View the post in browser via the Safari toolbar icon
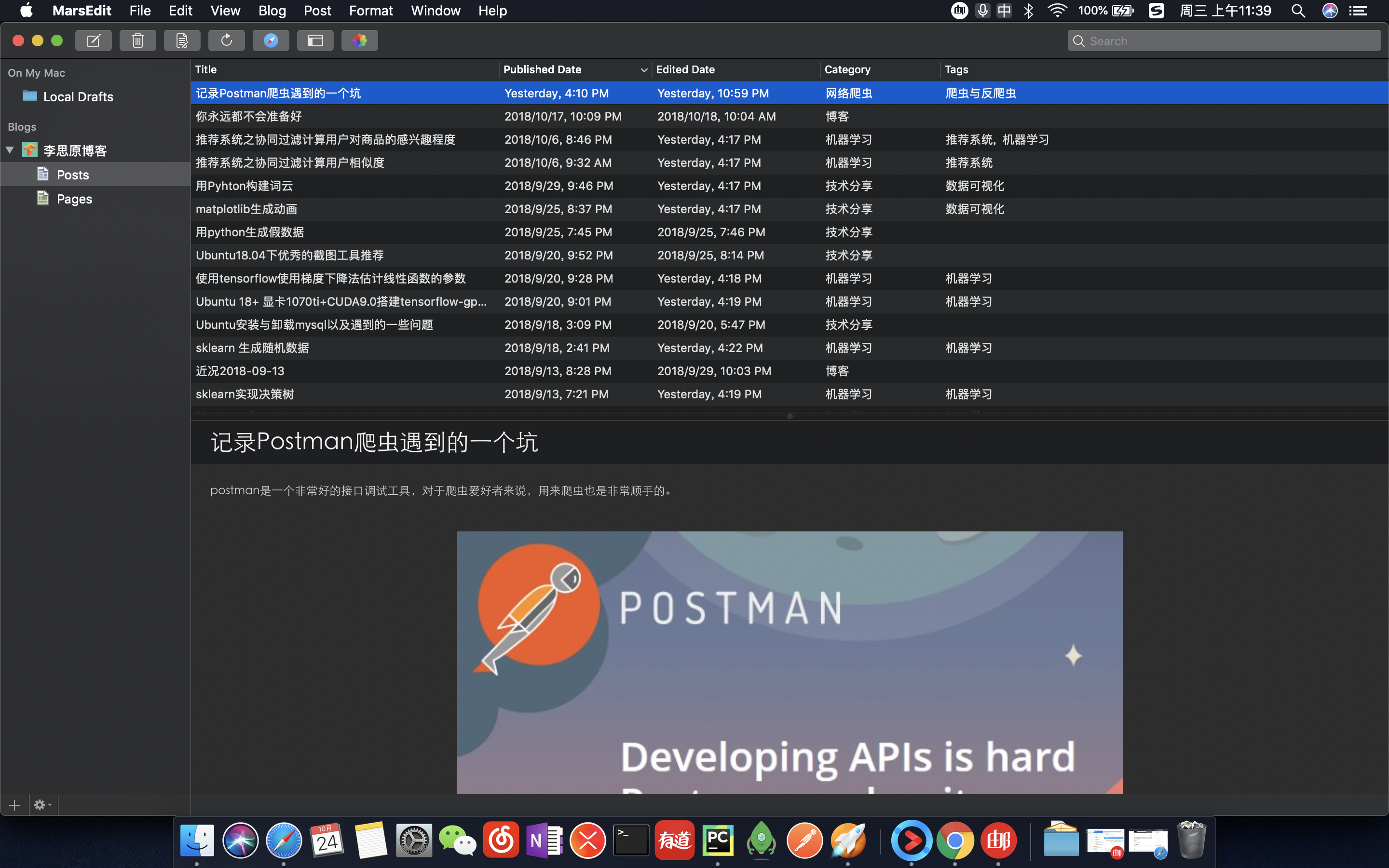Viewport: 1389px width, 868px height. click(271, 41)
